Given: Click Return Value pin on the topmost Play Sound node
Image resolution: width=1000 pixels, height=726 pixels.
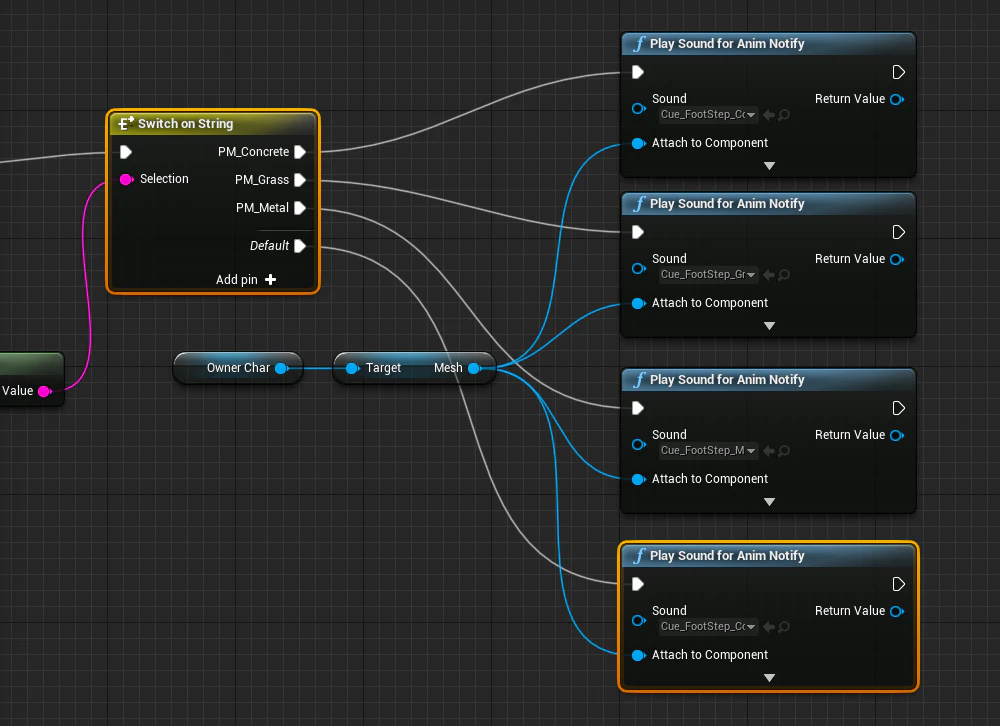Looking at the screenshot, I should pos(897,99).
